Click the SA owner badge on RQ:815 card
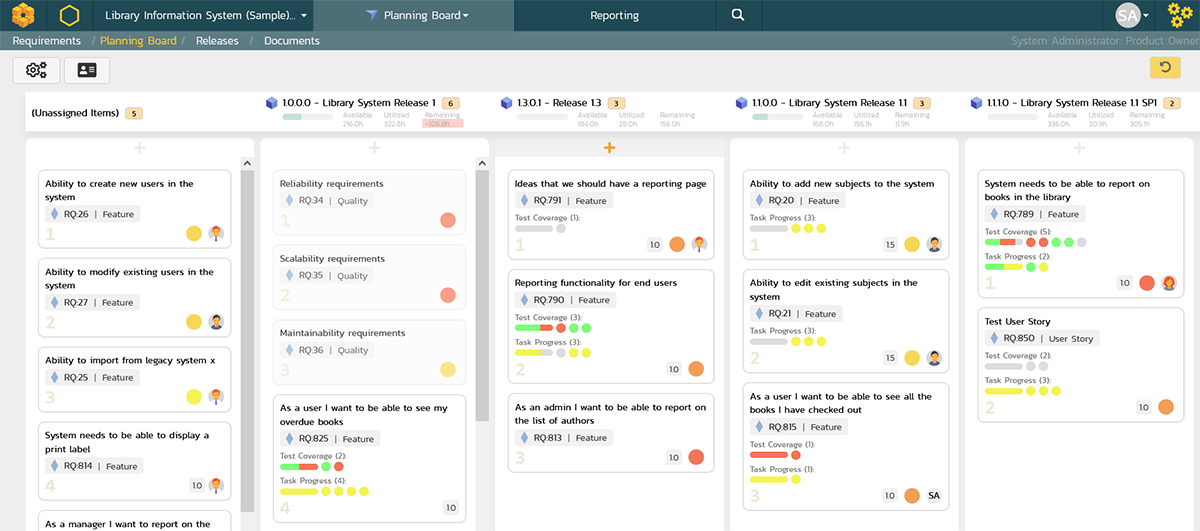 coord(934,495)
